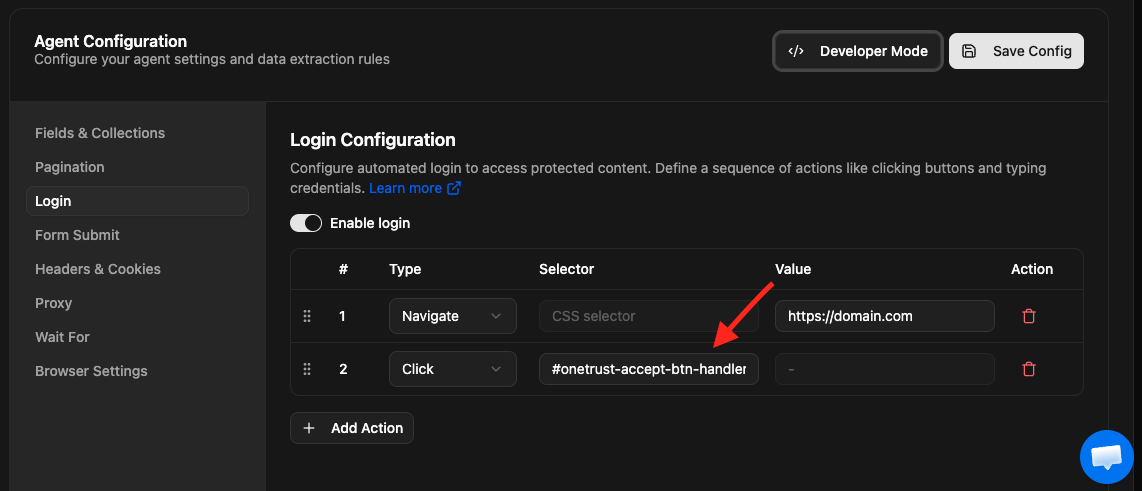Open the Proxy settings section
The image size is (1142, 491).
tap(54, 303)
